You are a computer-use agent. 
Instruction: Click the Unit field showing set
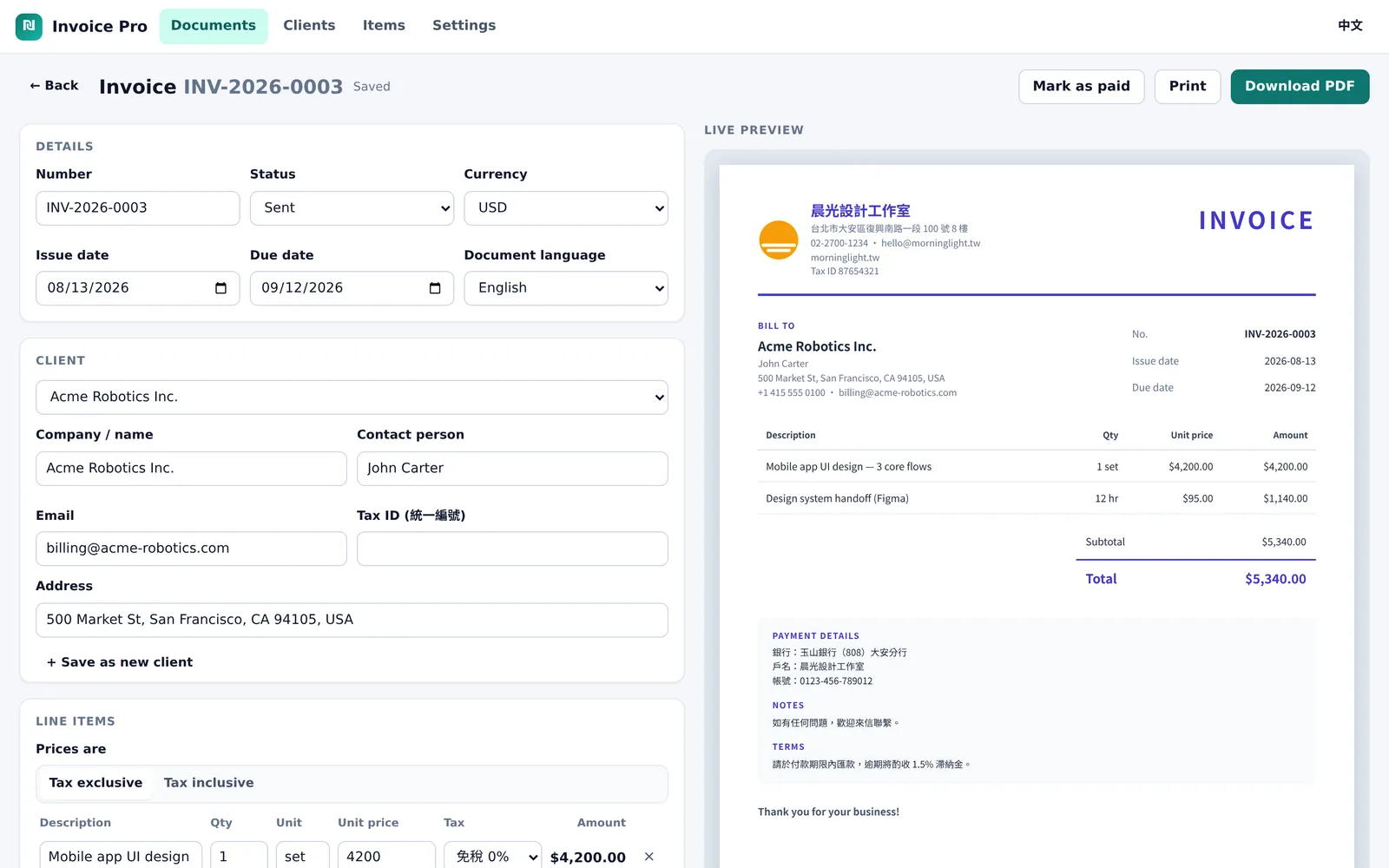click(302, 857)
